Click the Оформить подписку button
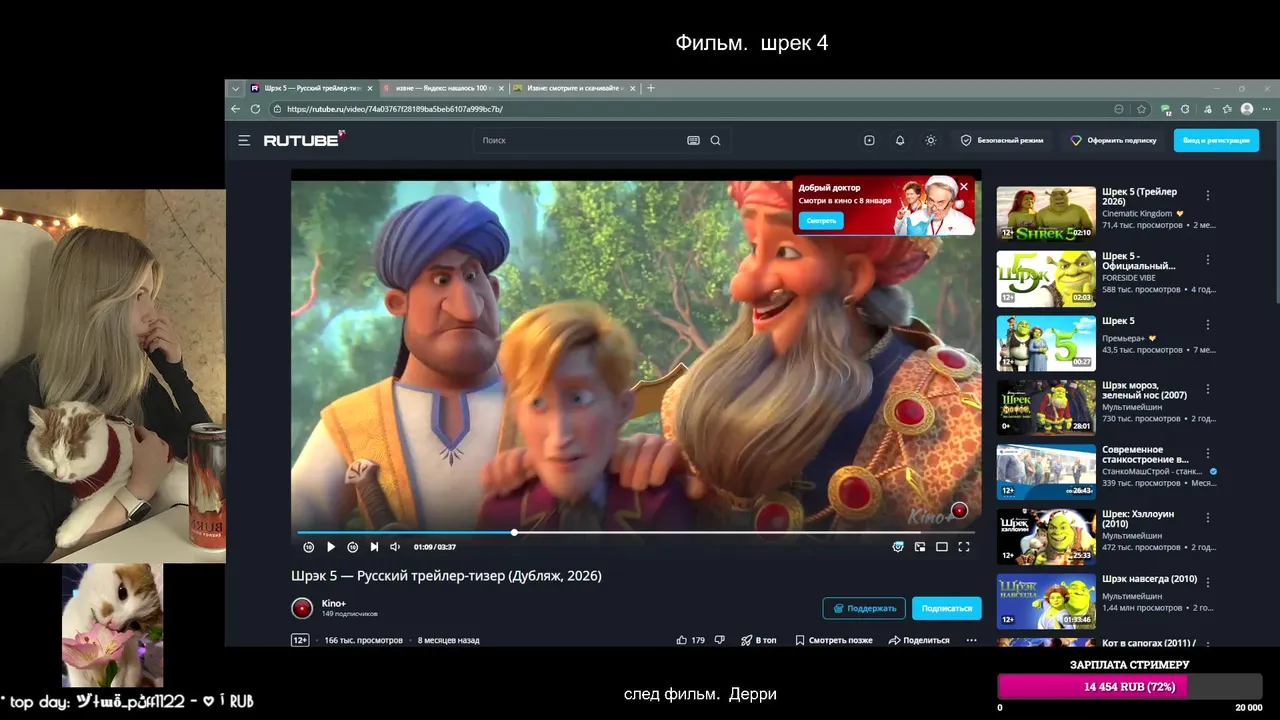The height and width of the screenshot is (720, 1280). coord(1113,141)
